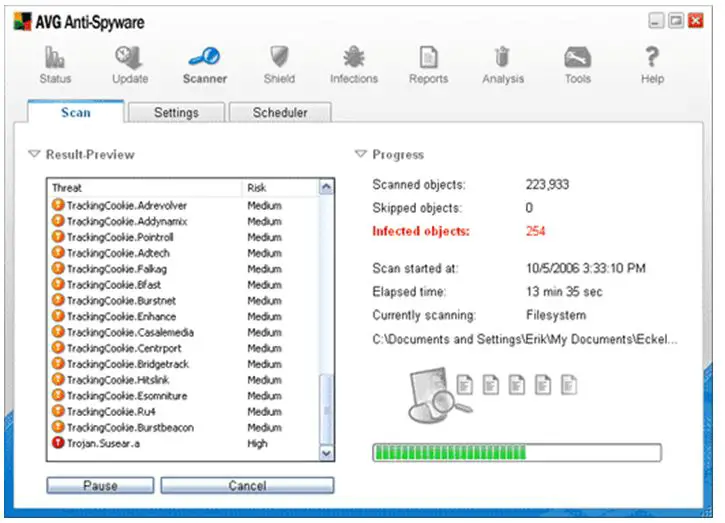Viewport: 725px width, 523px height.
Task: Open the Analysis section
Action: click(503, 65)
